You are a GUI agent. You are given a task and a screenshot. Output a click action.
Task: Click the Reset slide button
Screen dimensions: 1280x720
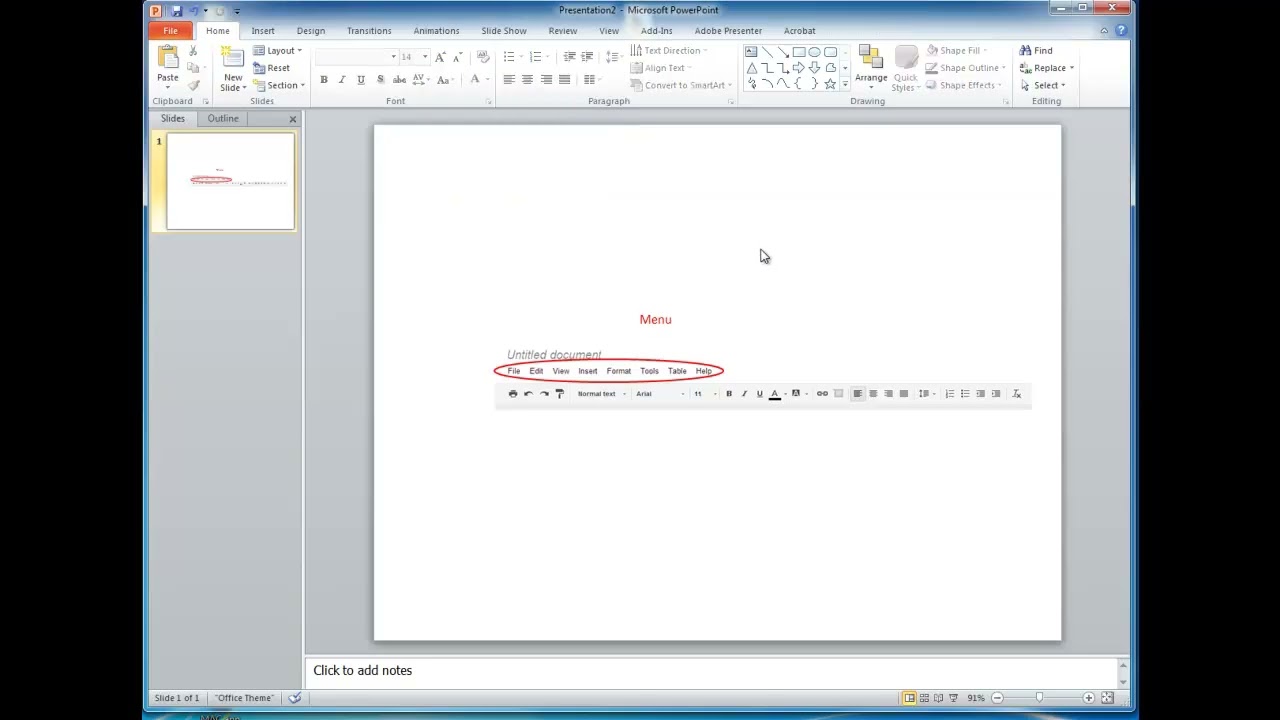[272, 68]
